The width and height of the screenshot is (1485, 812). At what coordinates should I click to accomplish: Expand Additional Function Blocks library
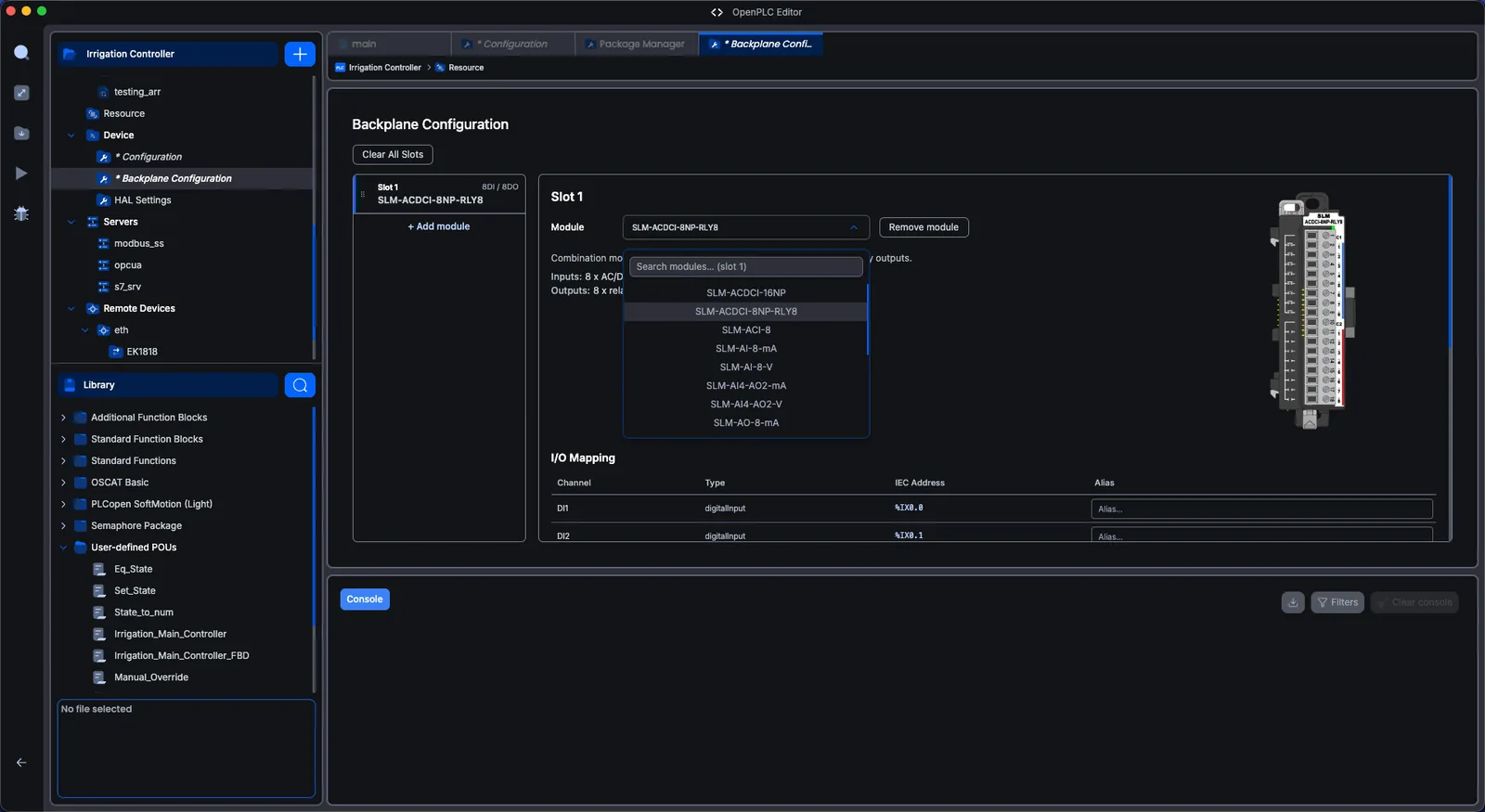tap(63, 418)
